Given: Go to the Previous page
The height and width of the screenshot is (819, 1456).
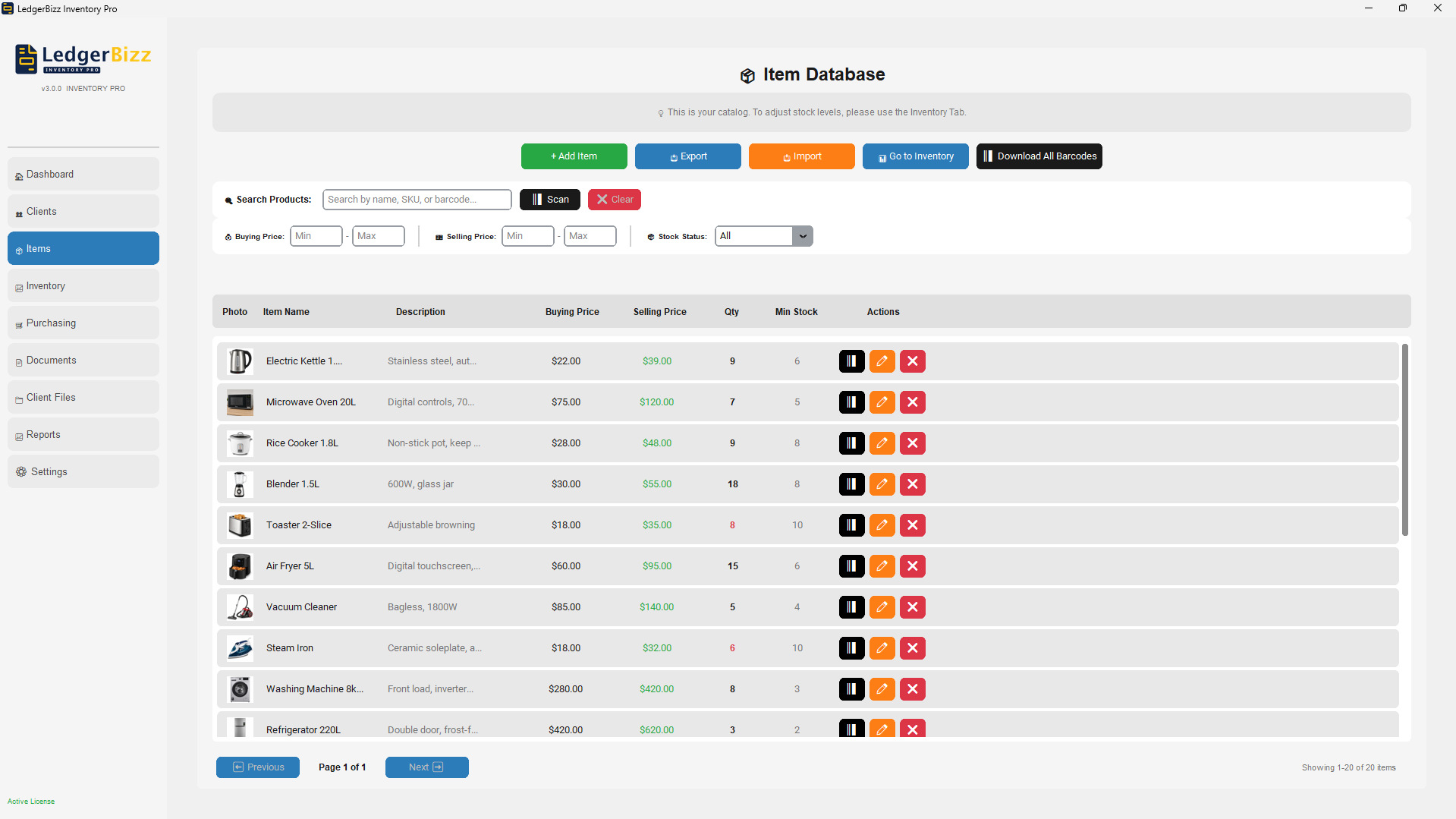Looking at the screenshot, I should click(257, 767).
